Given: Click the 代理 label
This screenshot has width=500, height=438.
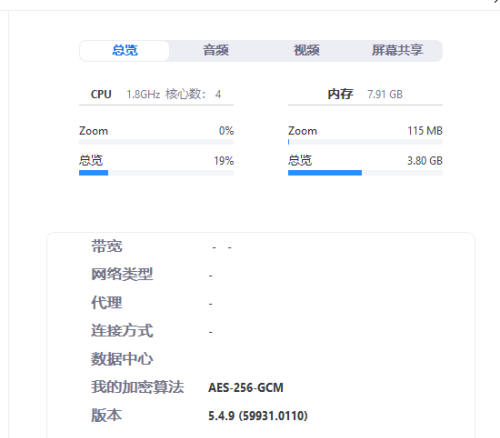Looking at the screenshot, I should point(107,303).
